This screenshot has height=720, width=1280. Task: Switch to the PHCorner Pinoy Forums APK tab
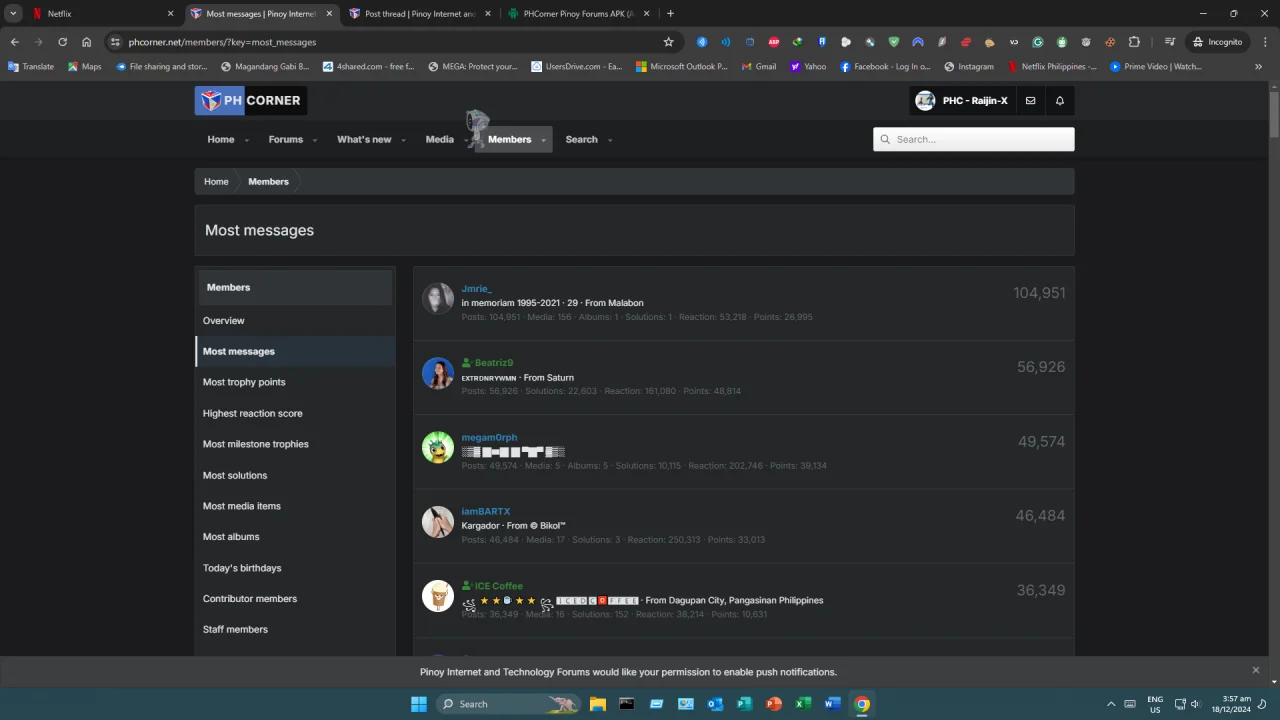[x=578, y=14]
